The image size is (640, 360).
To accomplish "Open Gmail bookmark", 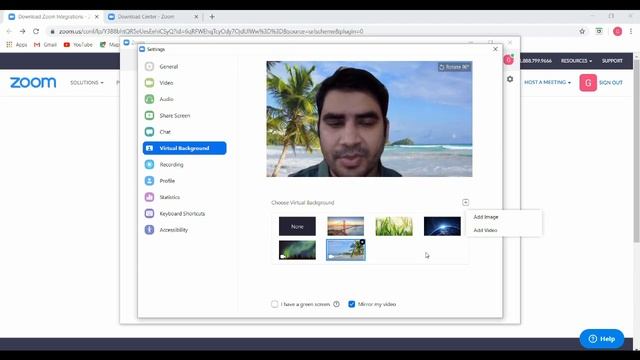I will 45,44.
